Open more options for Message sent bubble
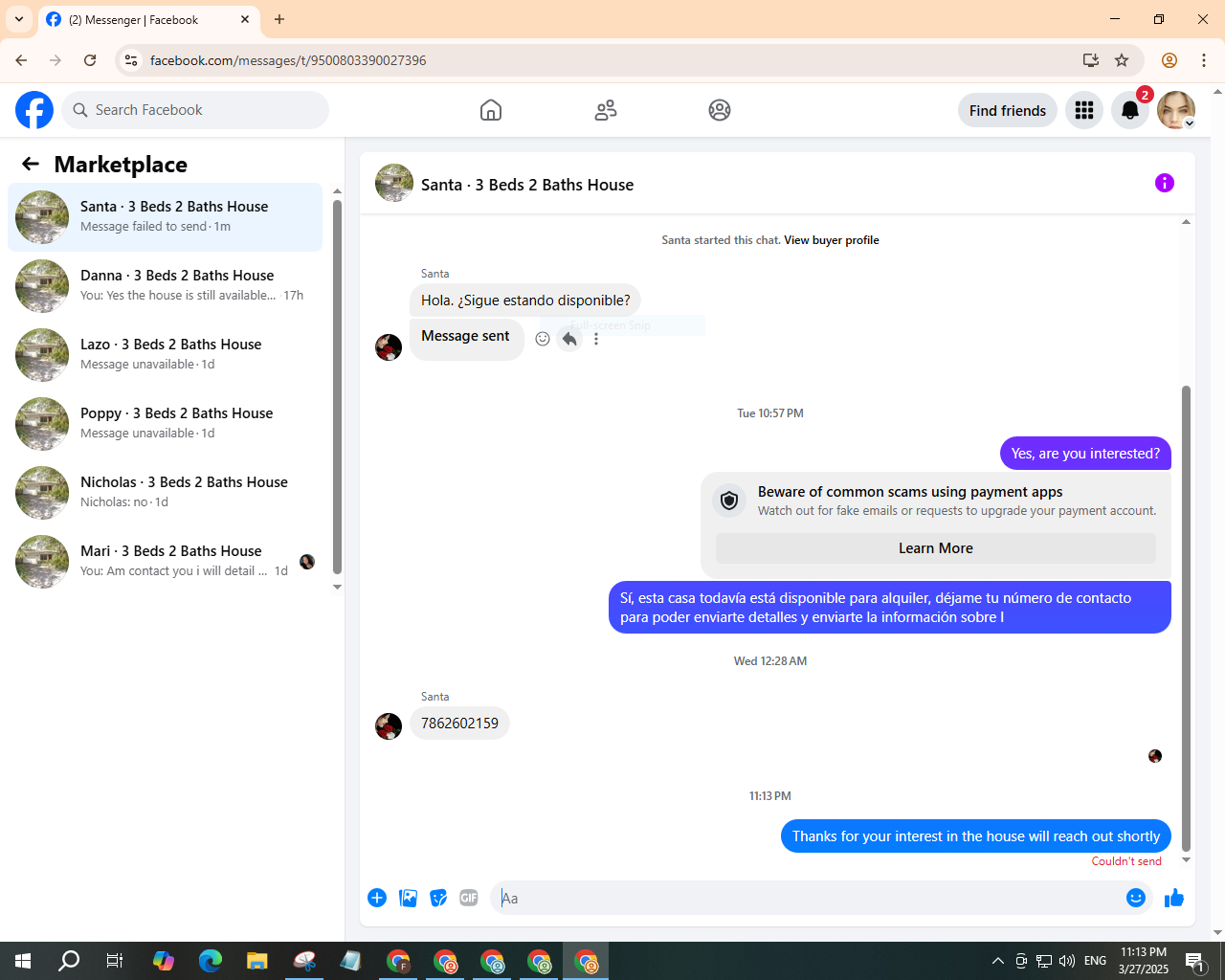This screenshot has width=1225, height=980. pyautogui.click(x=596, y=339)
